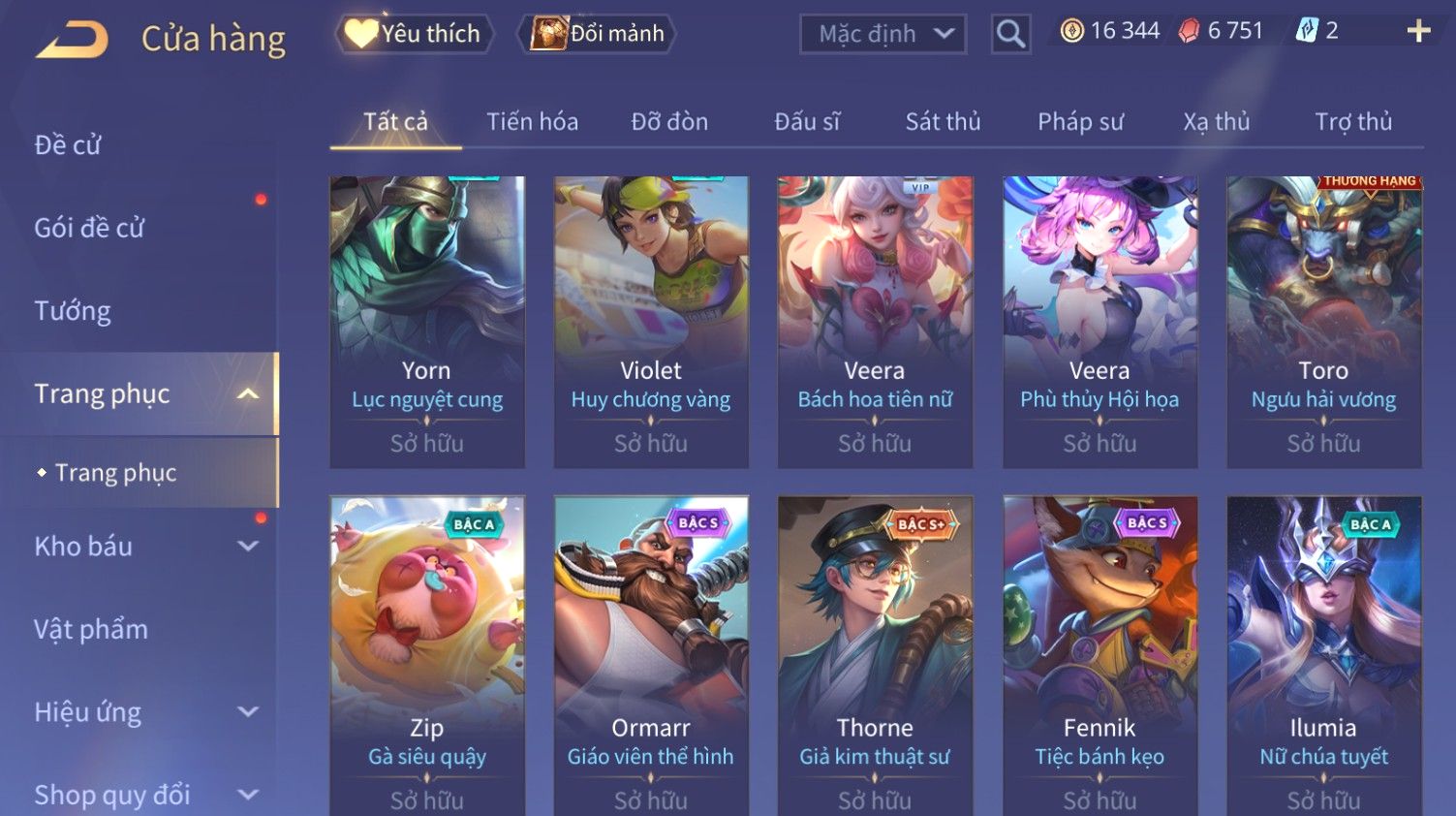The width and height of the screenshot is (1456, 816).
Task: Tap the blue voucher ticket icon
Action: 1307,31
